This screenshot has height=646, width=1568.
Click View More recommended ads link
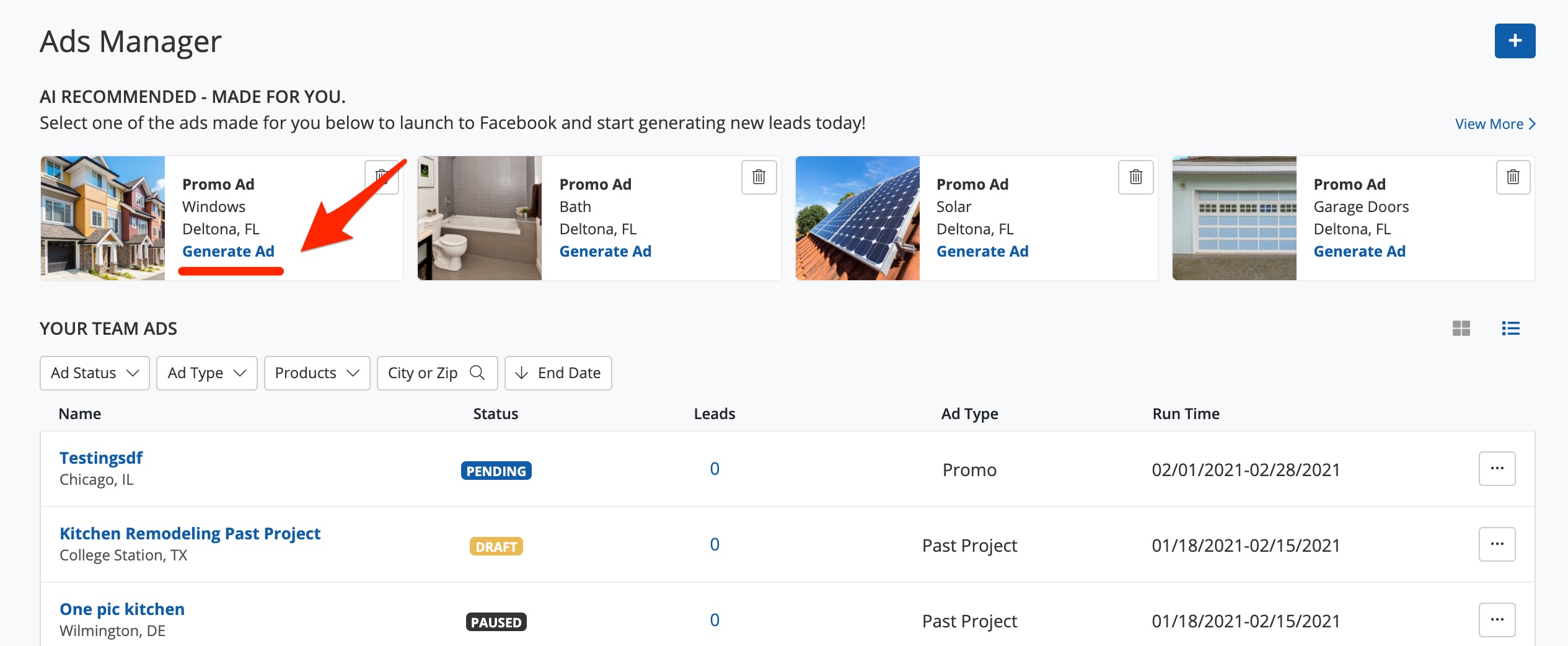pos(1494,124)
